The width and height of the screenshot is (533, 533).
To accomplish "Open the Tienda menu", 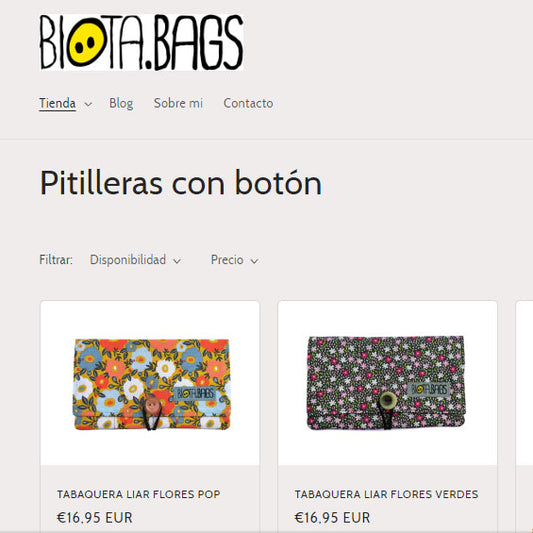I will [57, 103].
